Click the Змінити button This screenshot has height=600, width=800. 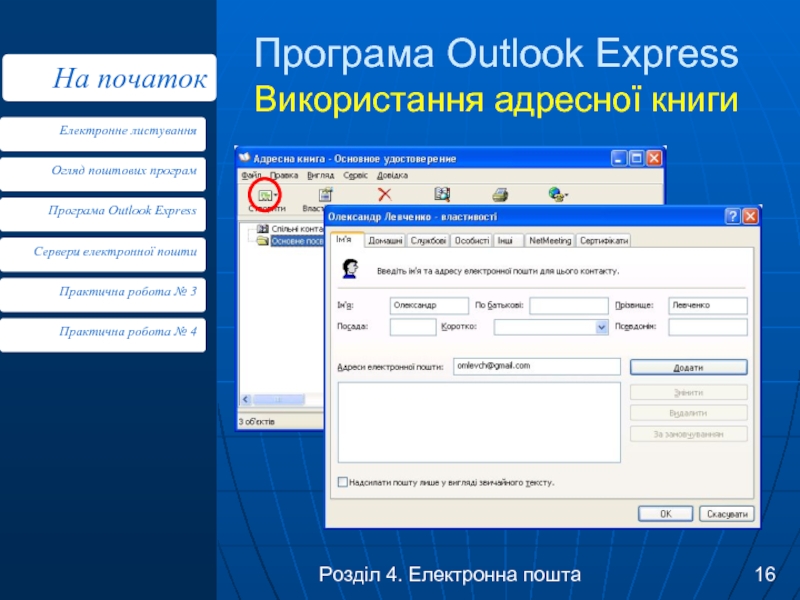click(688, 392)
